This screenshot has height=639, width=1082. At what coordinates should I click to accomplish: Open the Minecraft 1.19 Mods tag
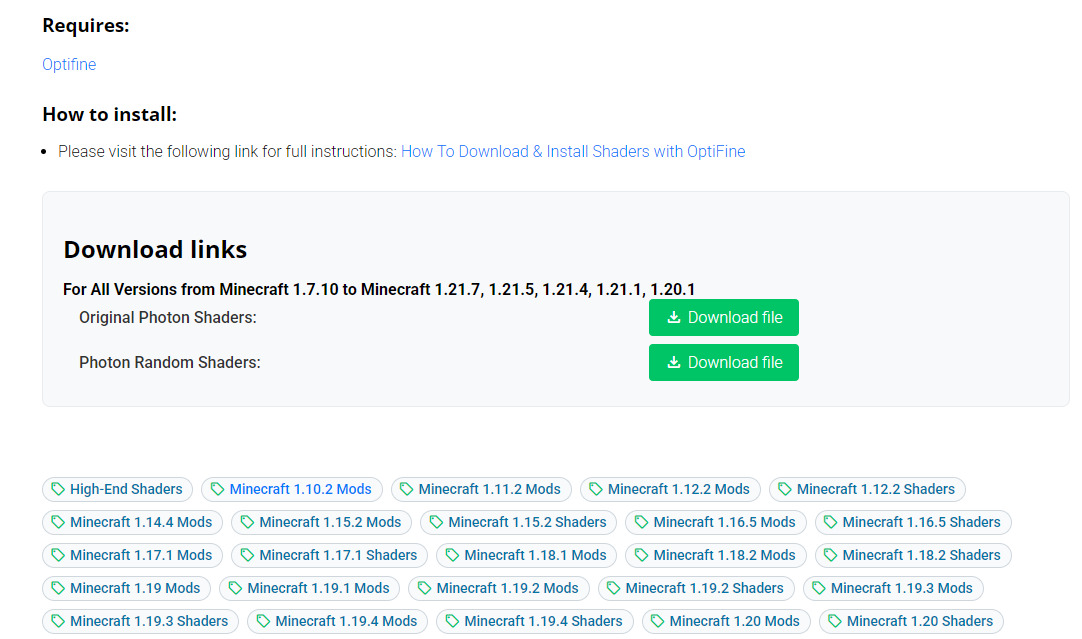[x=126, y=589]
